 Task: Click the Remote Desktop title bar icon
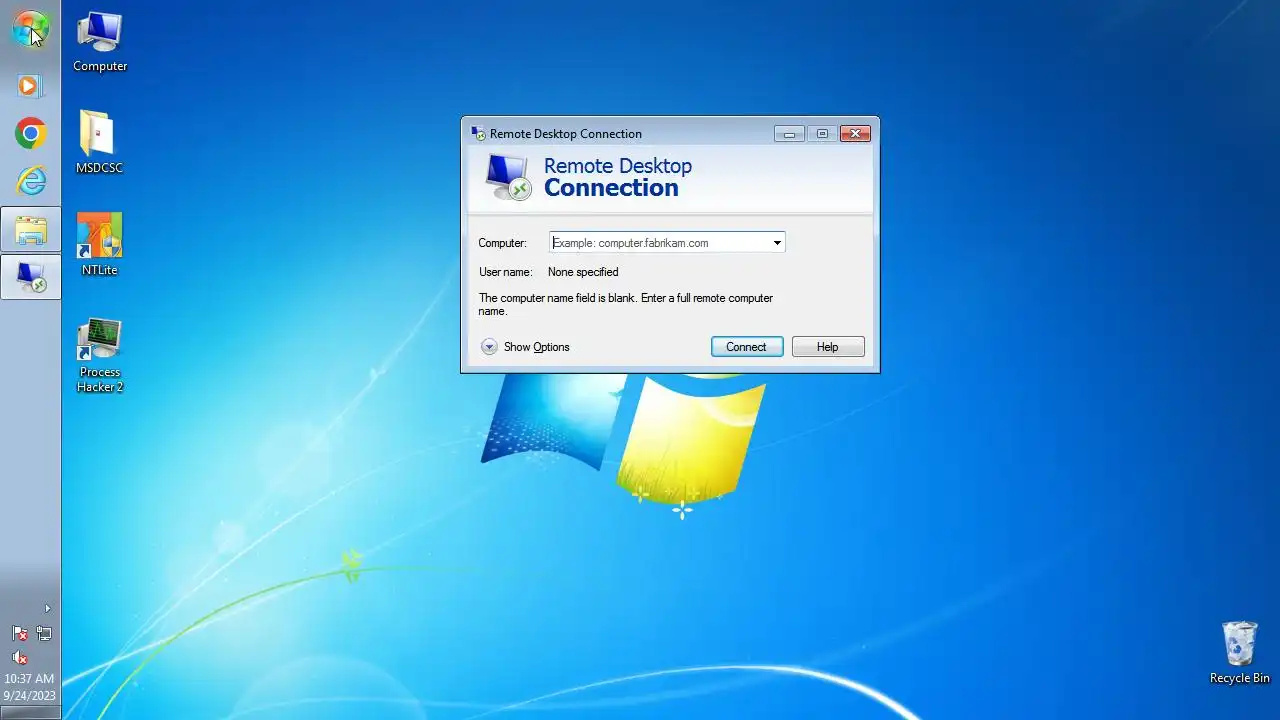pyautogui.click(x=479, y=133)
